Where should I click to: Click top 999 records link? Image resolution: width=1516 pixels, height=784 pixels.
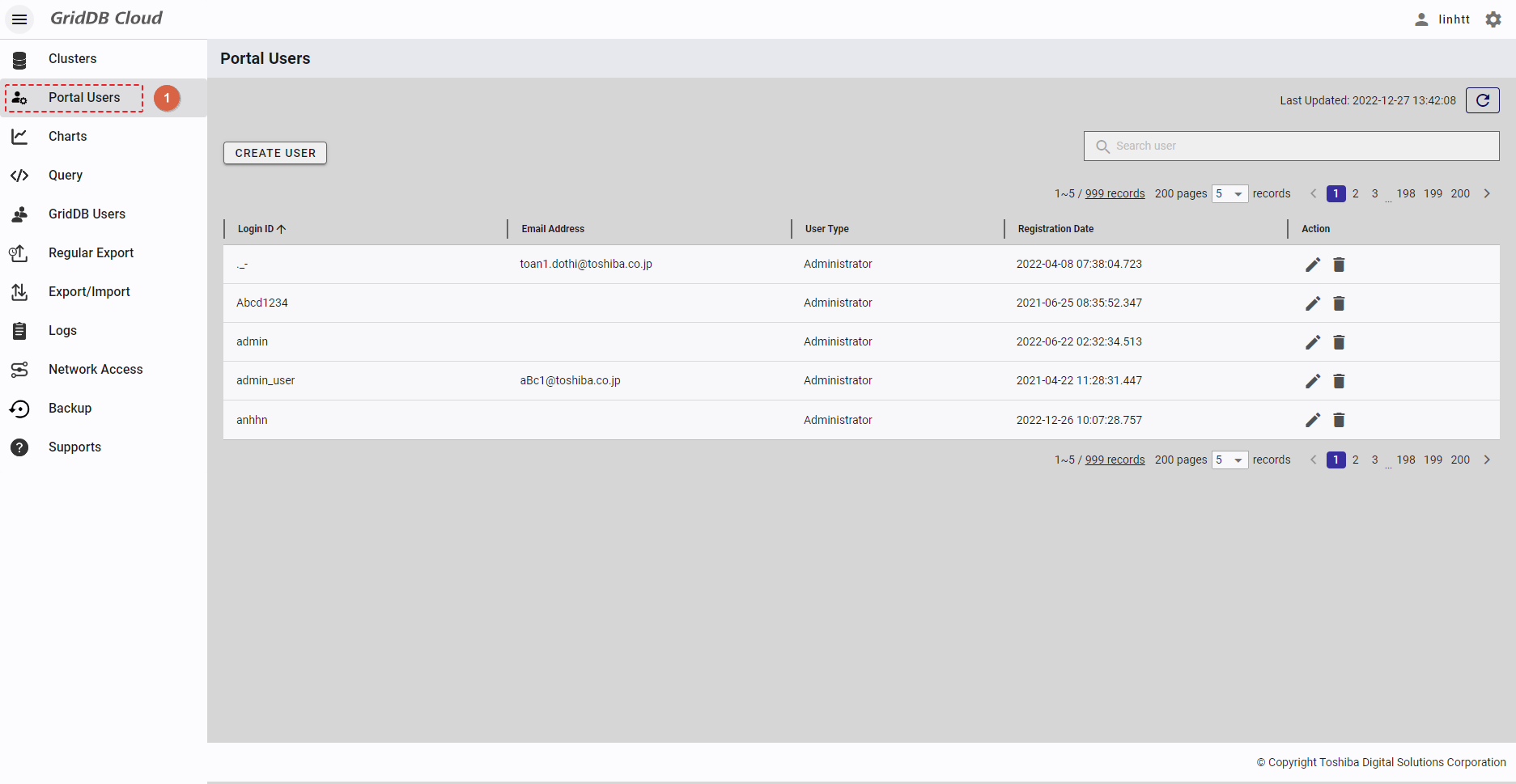tap(1115, 193)
